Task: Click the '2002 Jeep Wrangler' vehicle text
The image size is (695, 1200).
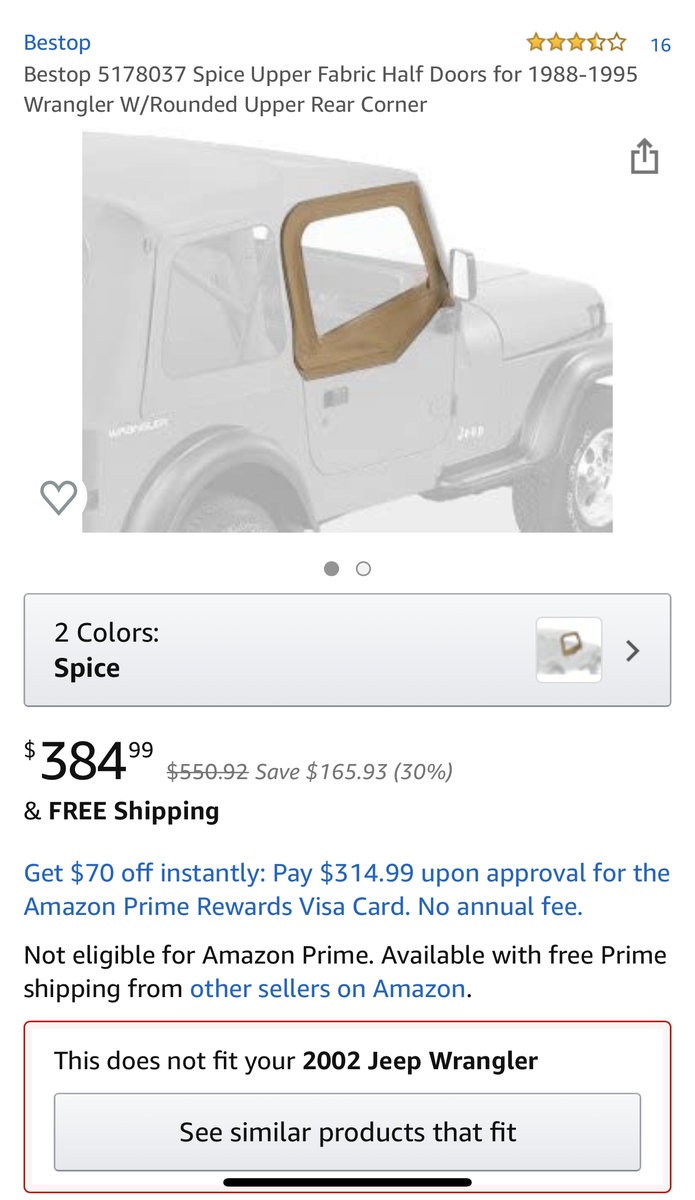Action: coord(420,1060)
